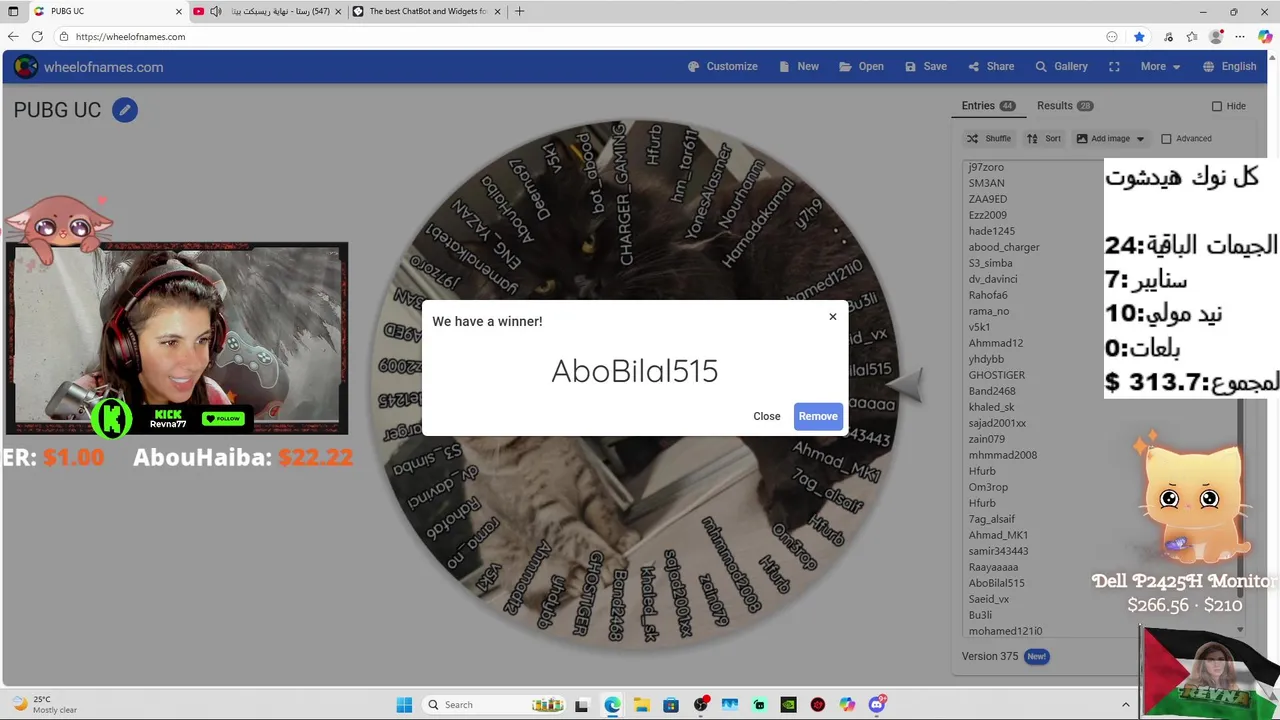Shuffle the entries list
Viewport: 1280px width, 720px height.
[988, 139]
